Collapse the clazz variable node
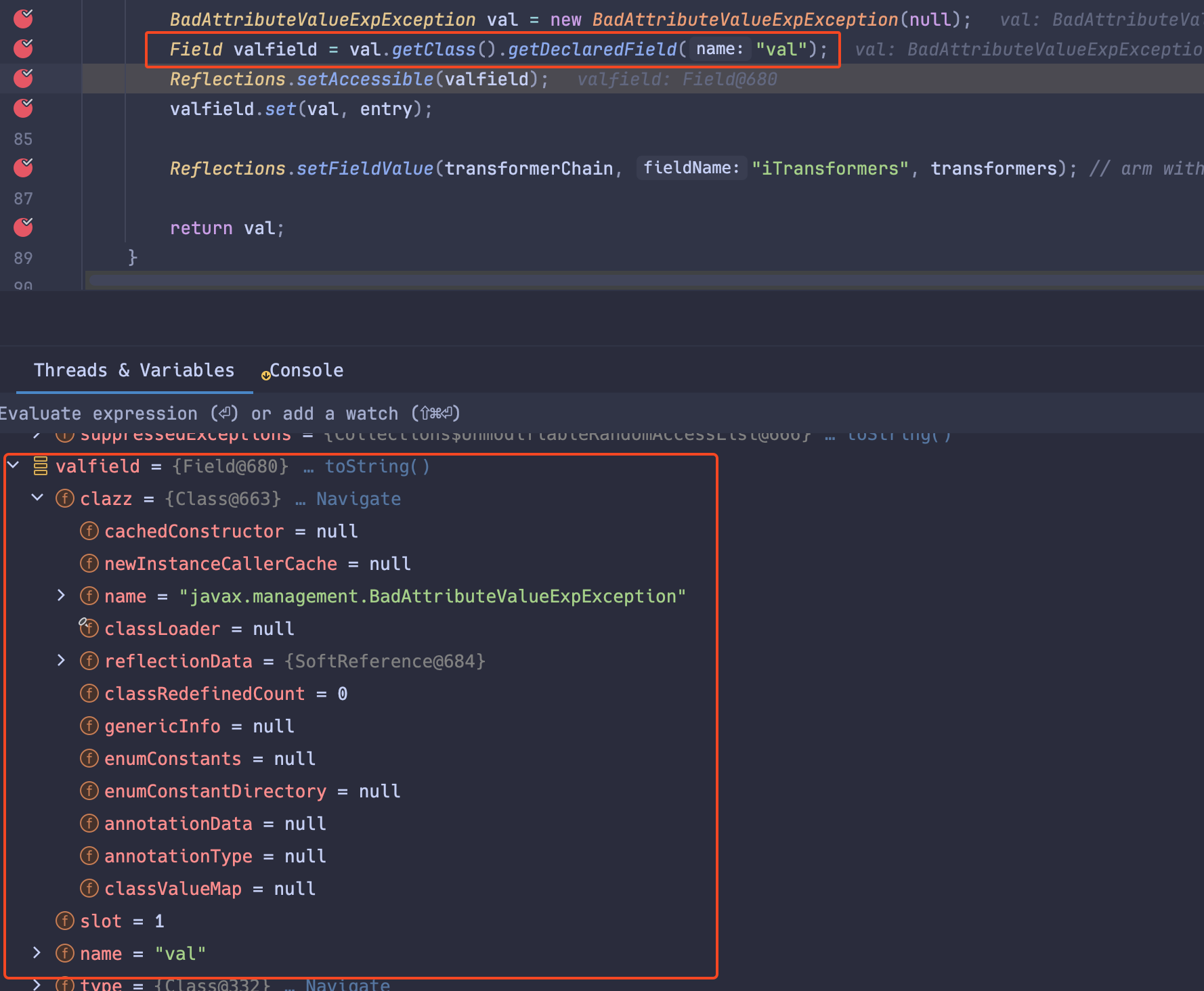 click(x=37, y=498)
